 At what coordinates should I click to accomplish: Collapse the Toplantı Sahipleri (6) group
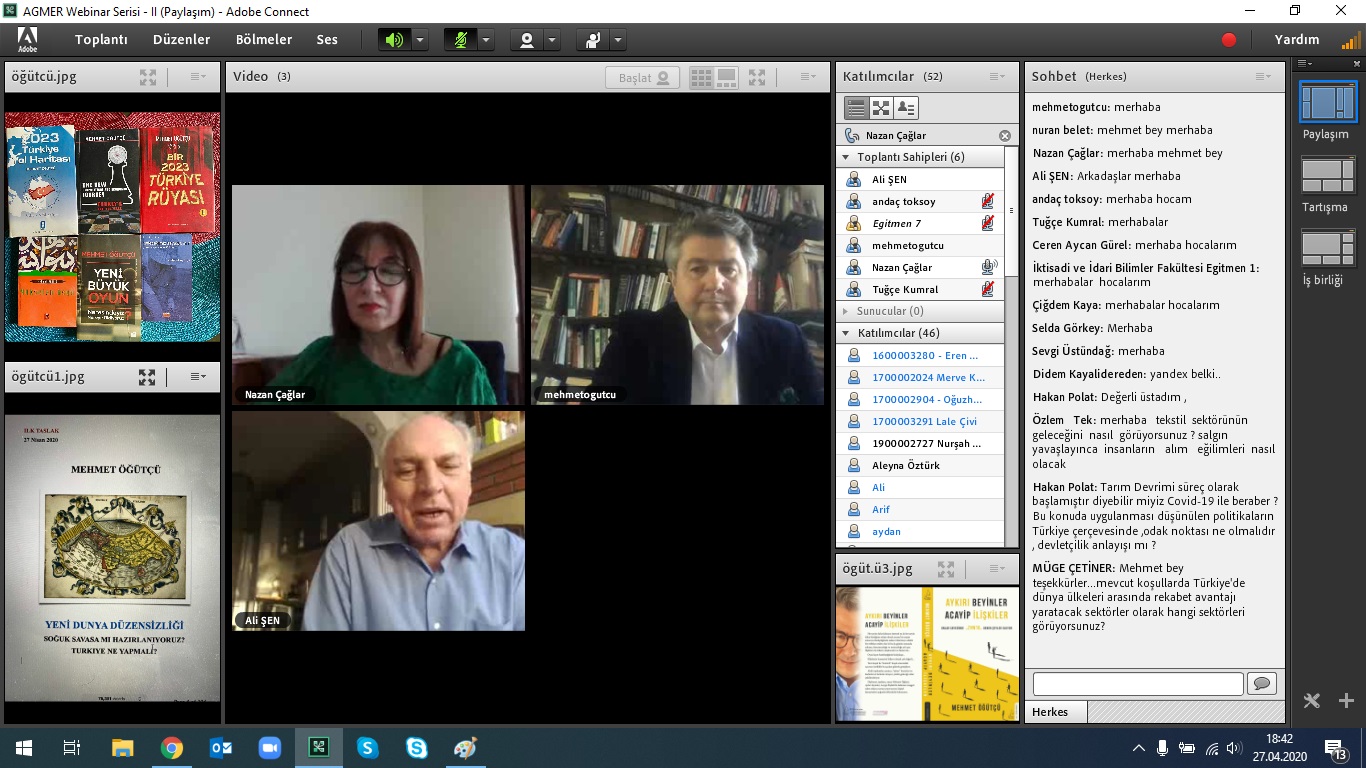845,157
